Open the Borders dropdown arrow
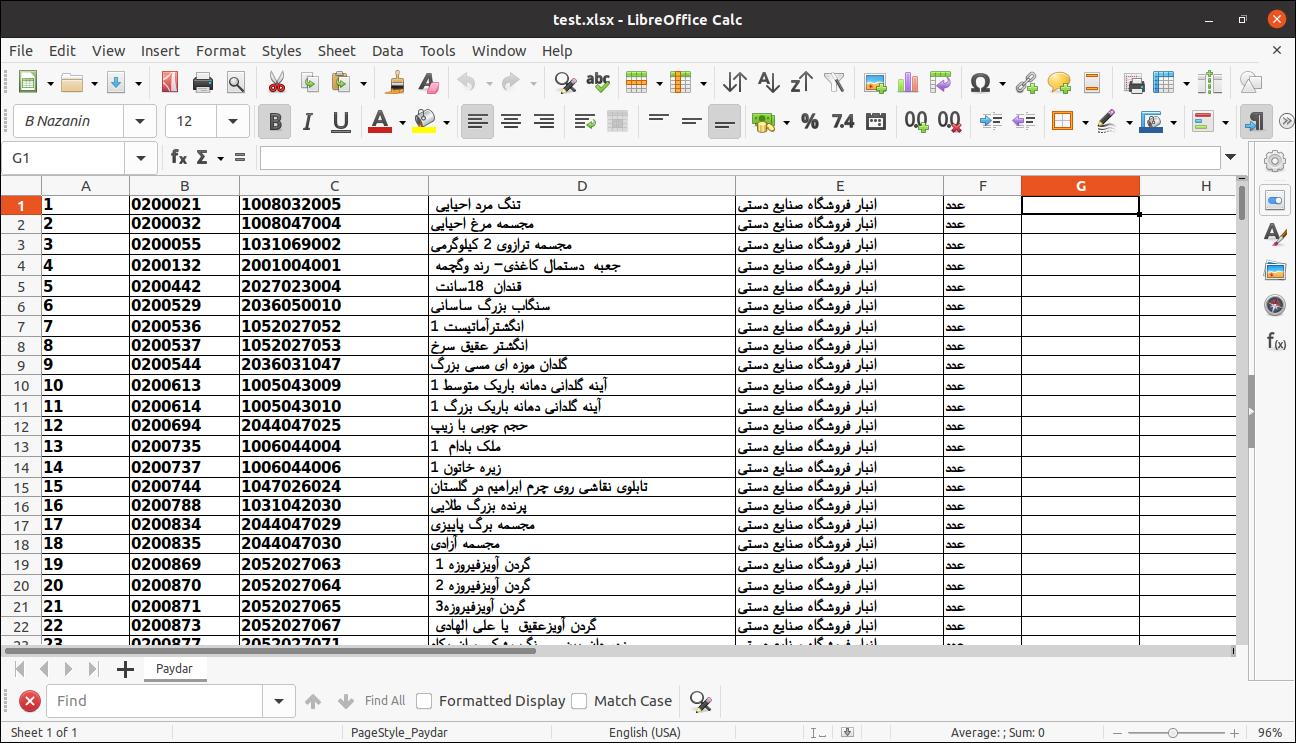This screenshot has height=743, width=1296. coord(1084,122)
